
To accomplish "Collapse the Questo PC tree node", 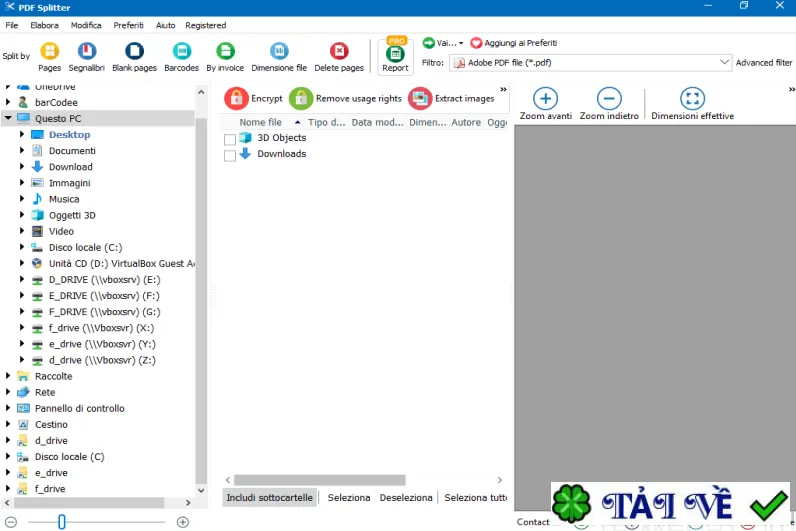I will 8,118.
